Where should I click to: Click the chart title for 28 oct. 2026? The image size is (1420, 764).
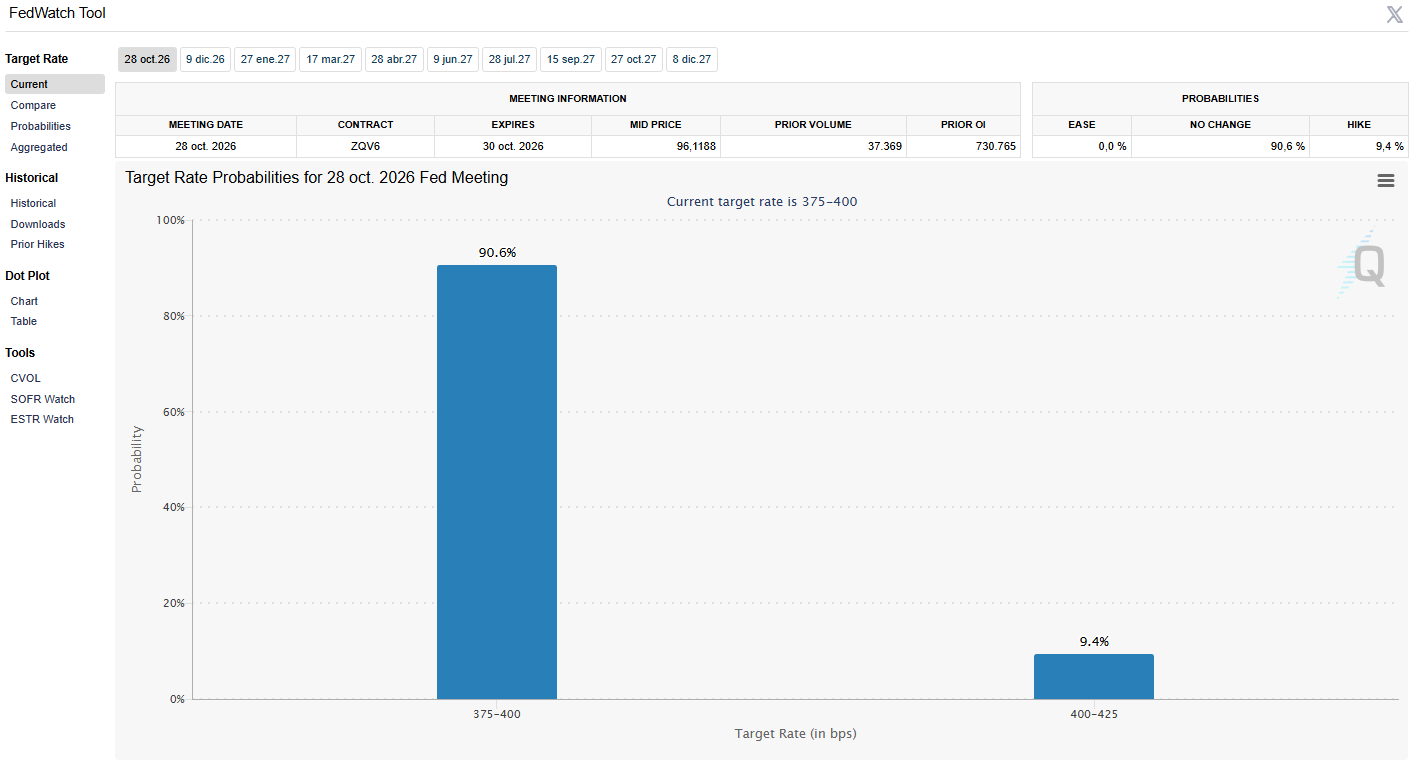(x=316, y=177)
